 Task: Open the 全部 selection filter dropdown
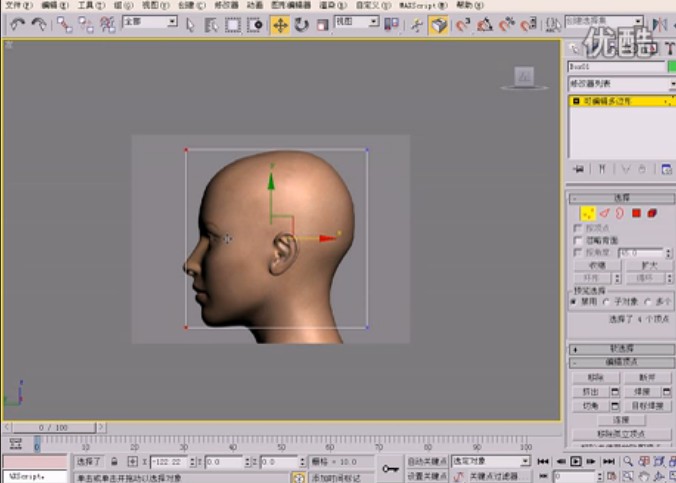point(149,22)
